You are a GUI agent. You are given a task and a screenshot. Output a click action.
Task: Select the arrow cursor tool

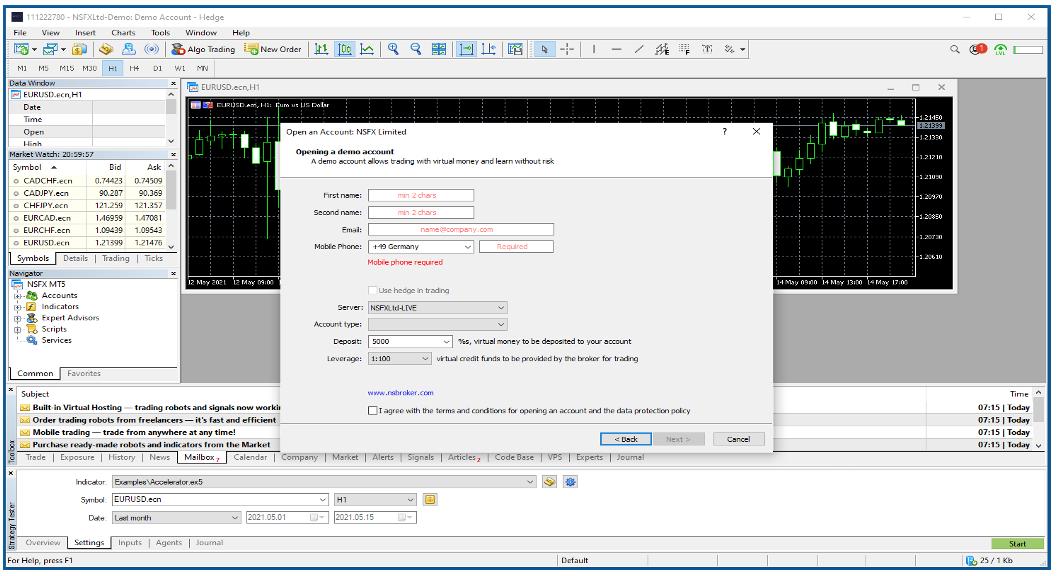[545, 49]
